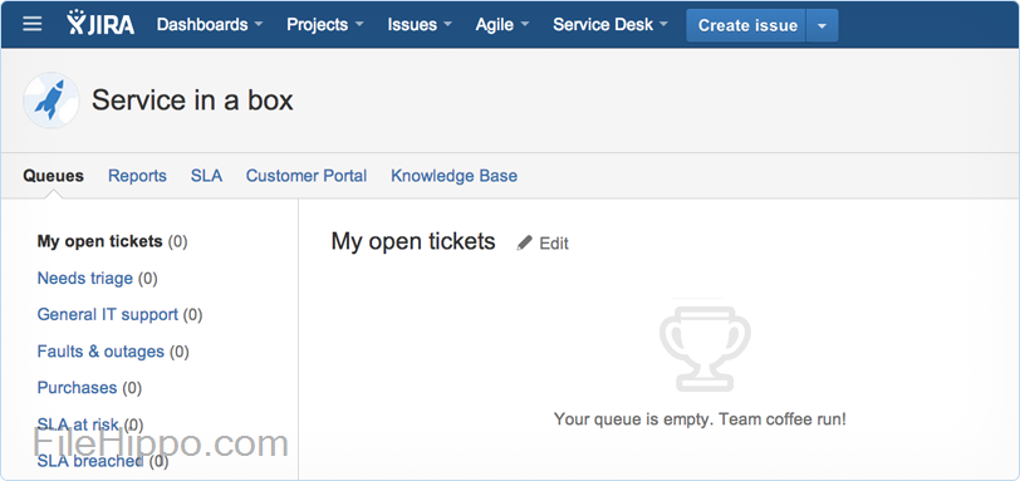Open the hamburger sidebar menu icon

coord(33,24)
